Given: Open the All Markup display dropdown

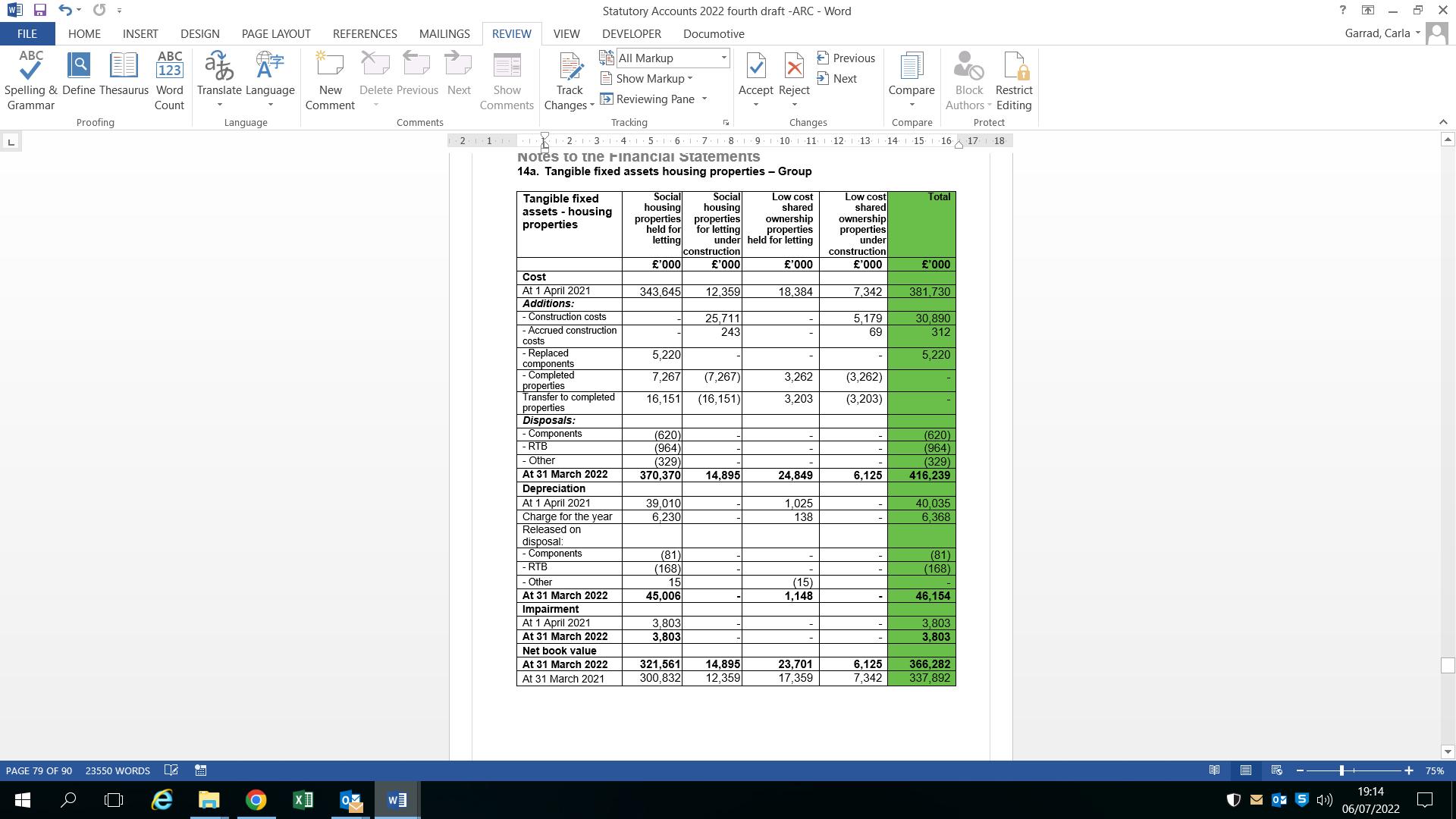Looking at the screenshot, I should pos(723,58).
